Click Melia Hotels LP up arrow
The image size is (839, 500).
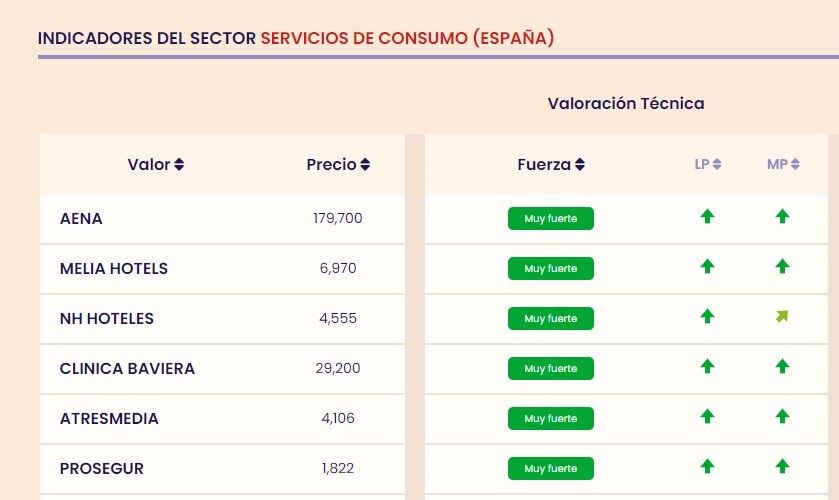(707, 266)
